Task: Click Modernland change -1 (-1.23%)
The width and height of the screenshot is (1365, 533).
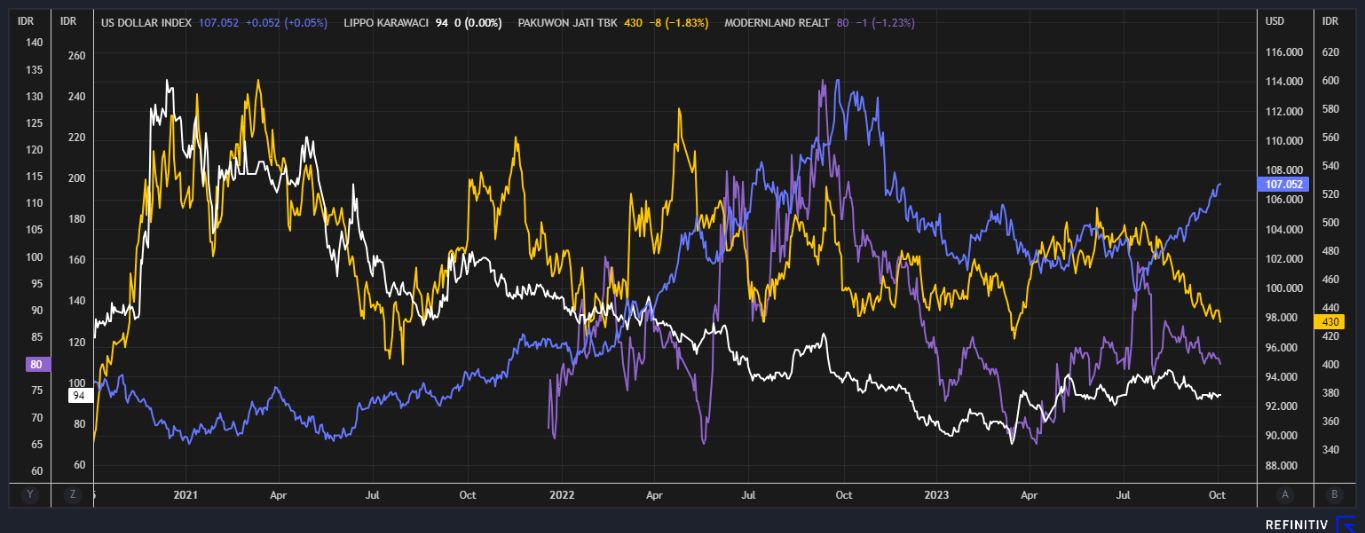Action: point(884,22)
